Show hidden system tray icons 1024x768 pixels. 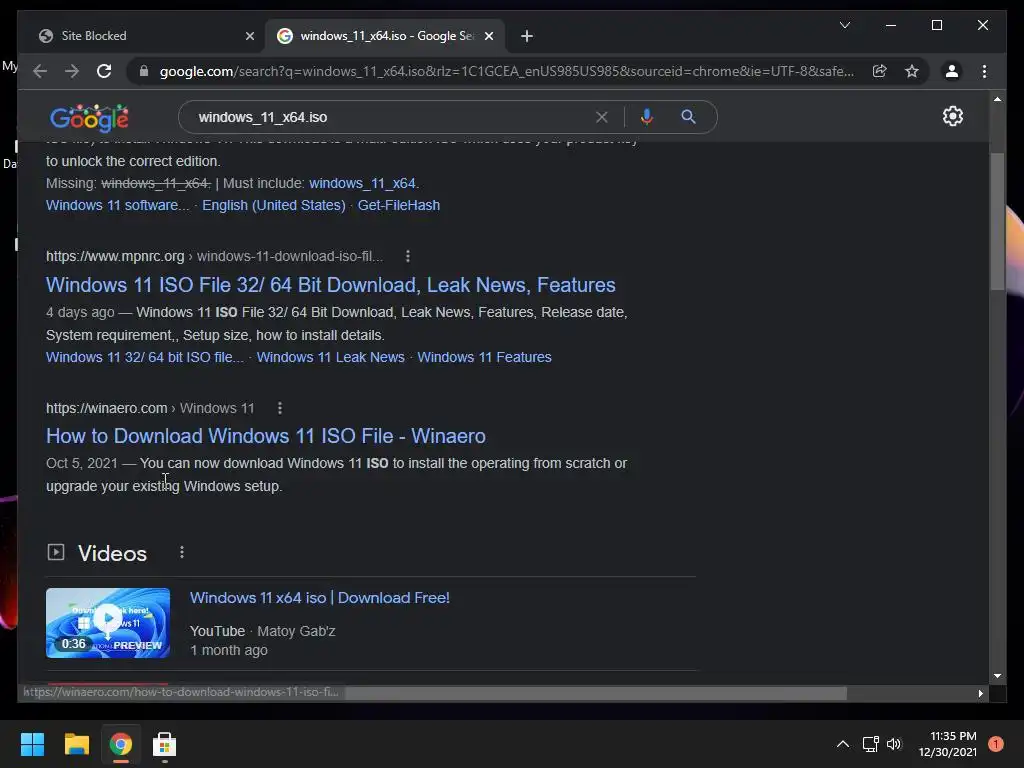click(x=843, y=744)
